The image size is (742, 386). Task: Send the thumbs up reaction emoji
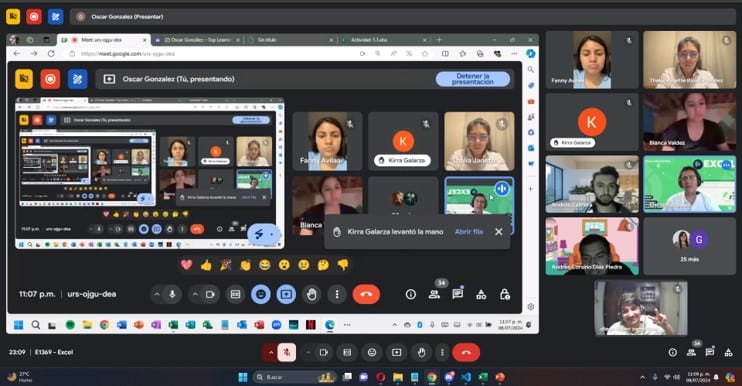(206, 265)
